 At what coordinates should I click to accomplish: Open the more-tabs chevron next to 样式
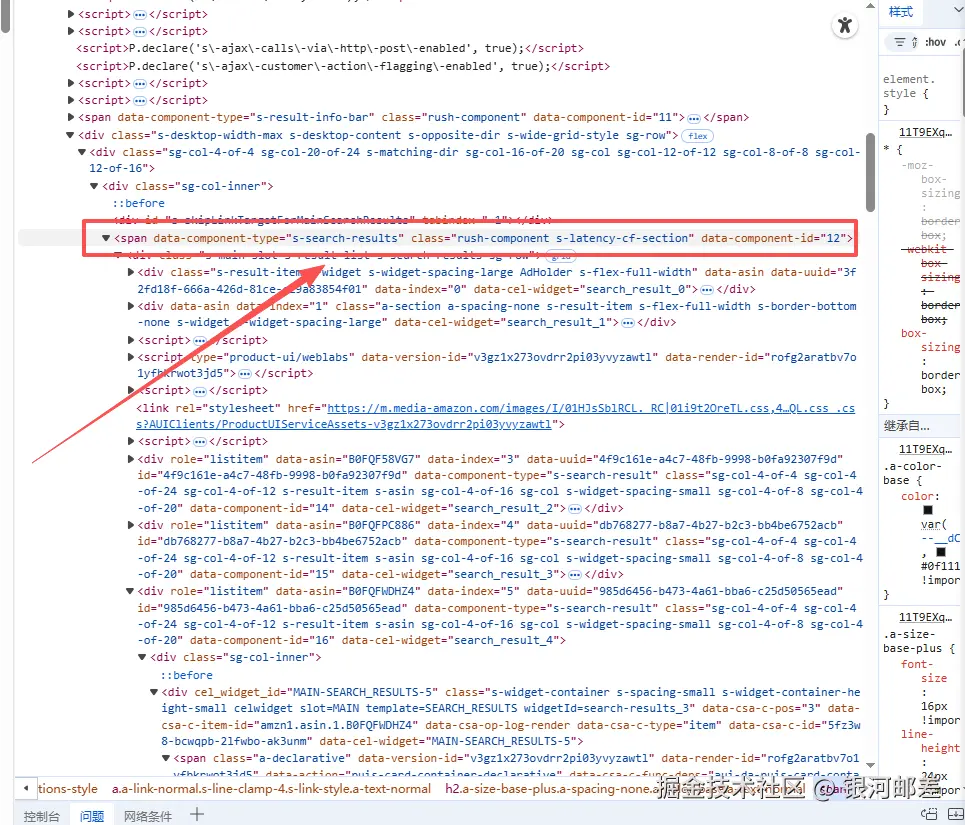[x=960, y=11]
